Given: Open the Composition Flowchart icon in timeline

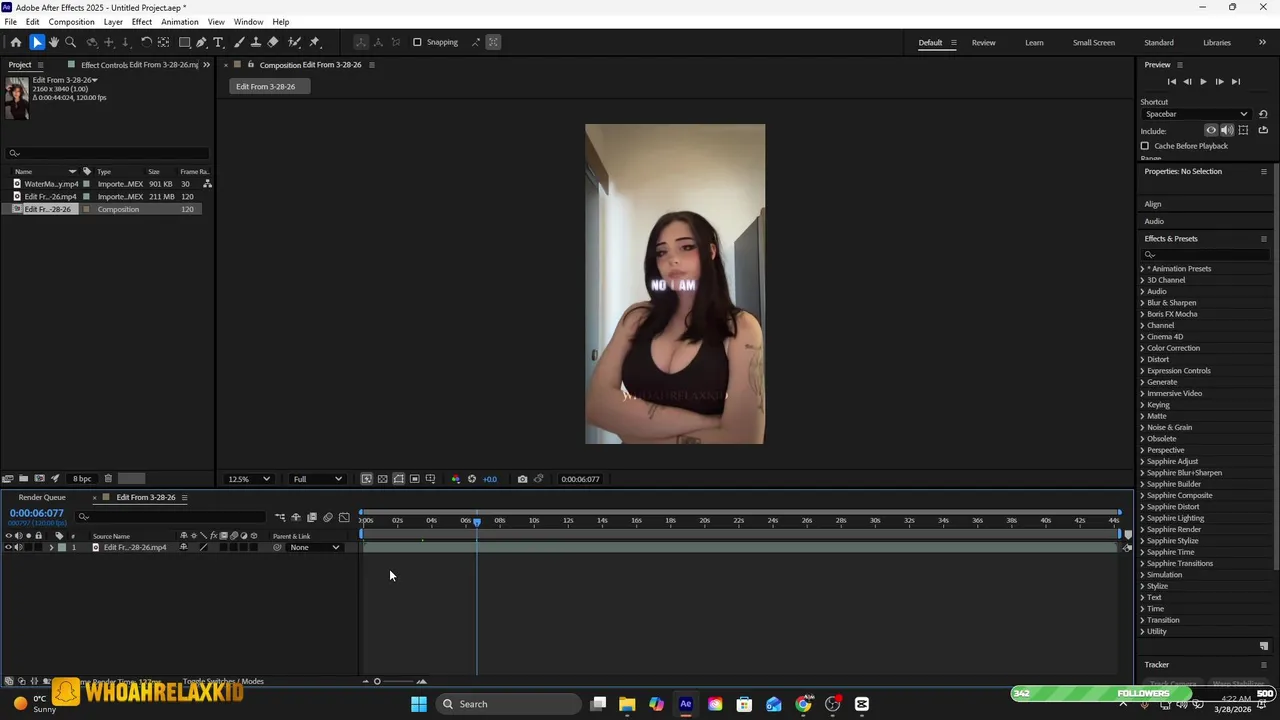Looking at the screenshot, I should (280, 517).
